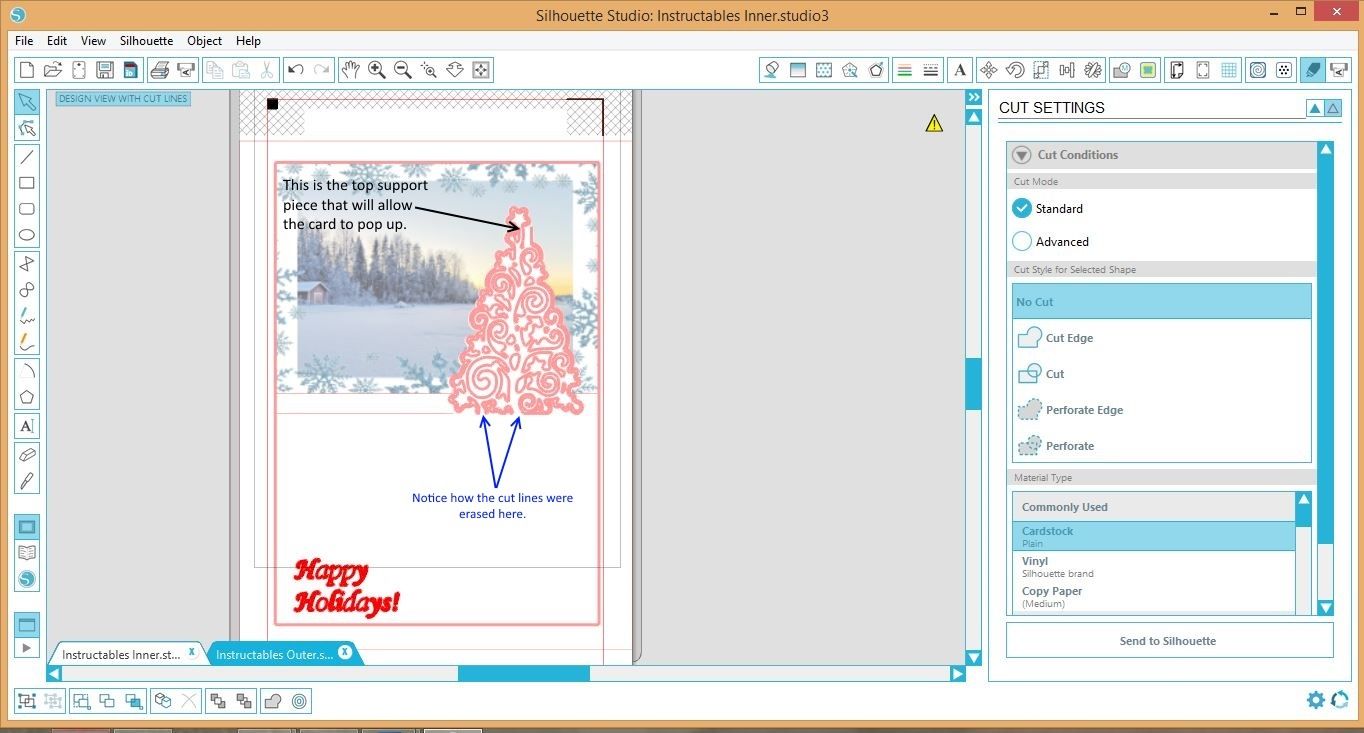Select the Knife tool
Viewport: 1364px width, 733px height.
pyautogui.click(x=27, y=481)
